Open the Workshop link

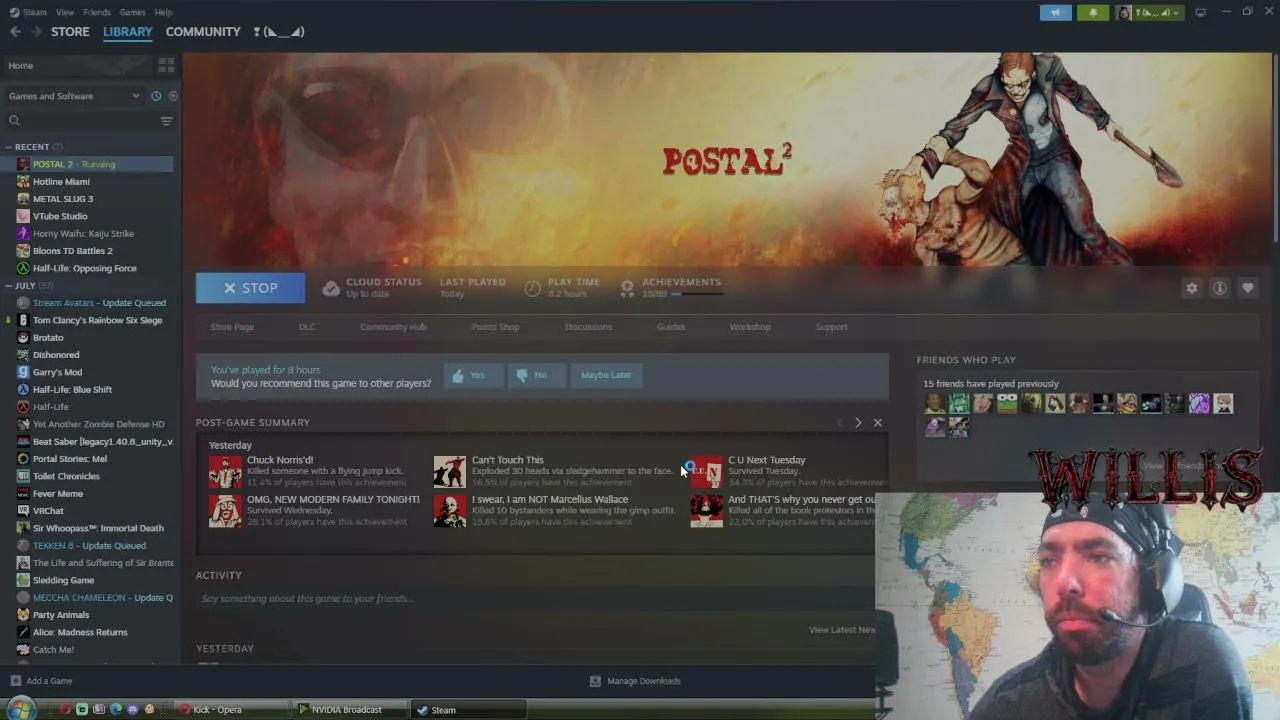point(750,327)
